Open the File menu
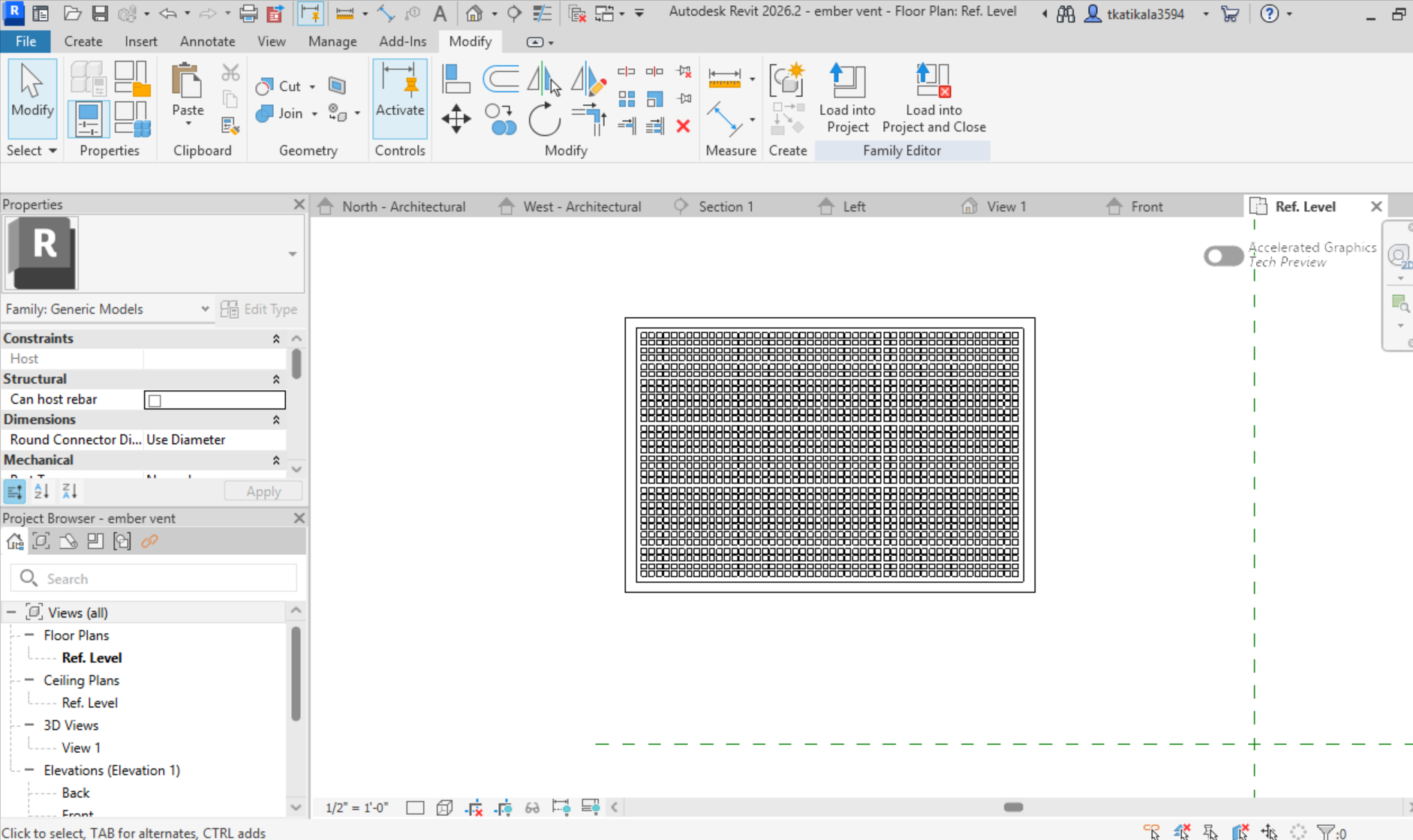The width and height of the screenshot is (1413, 840). point(26,41)
